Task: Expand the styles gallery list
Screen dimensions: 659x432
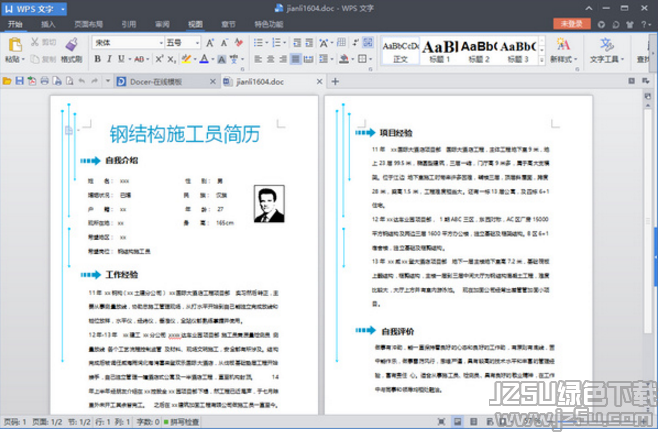Action: (542, 60)
